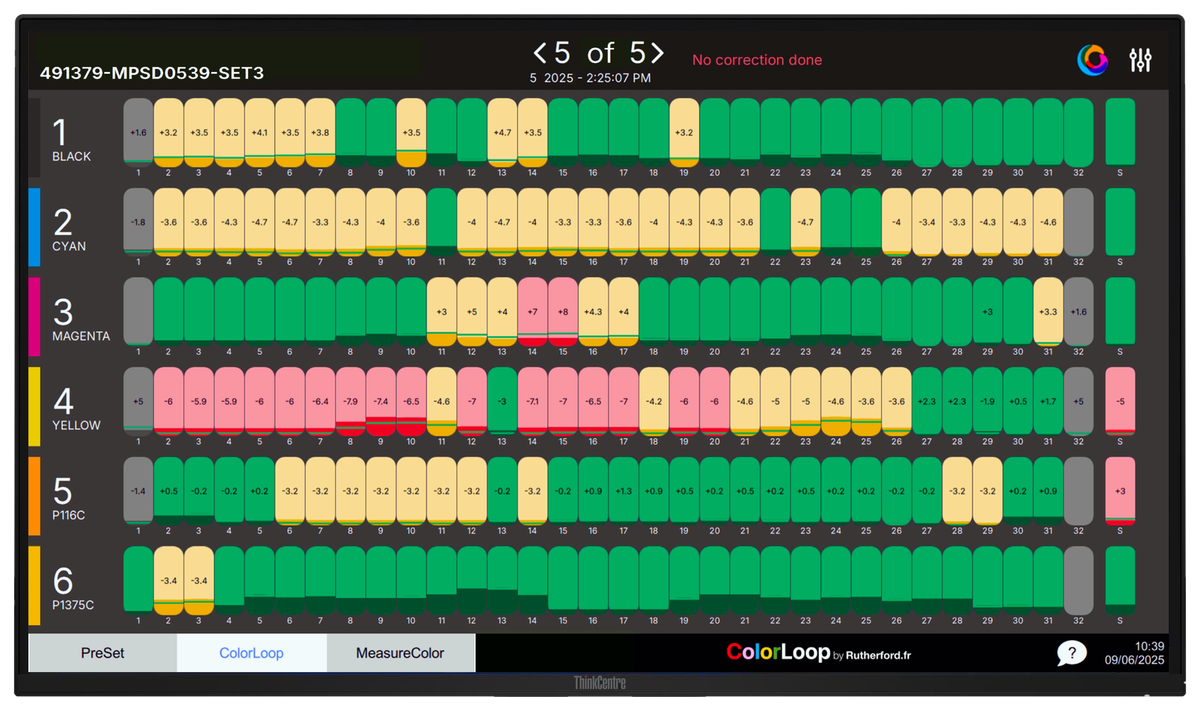Click the ColorLoop by Rutherford.fr logo

pyautogui.click(x=818, y=653)
